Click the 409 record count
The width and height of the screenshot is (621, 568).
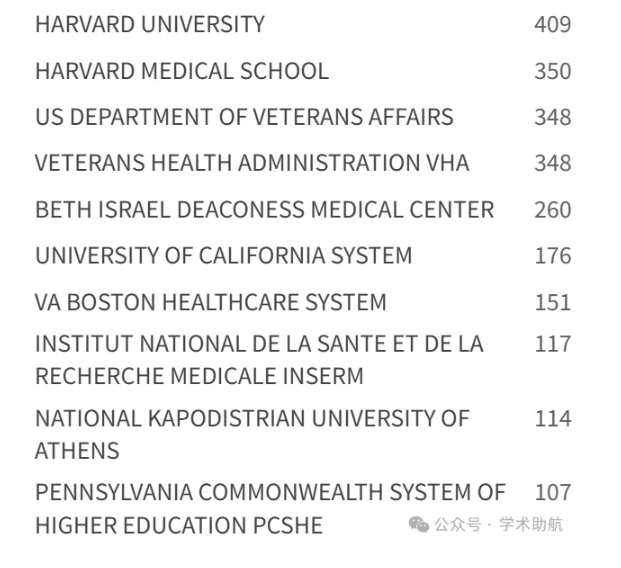(553, 24)
